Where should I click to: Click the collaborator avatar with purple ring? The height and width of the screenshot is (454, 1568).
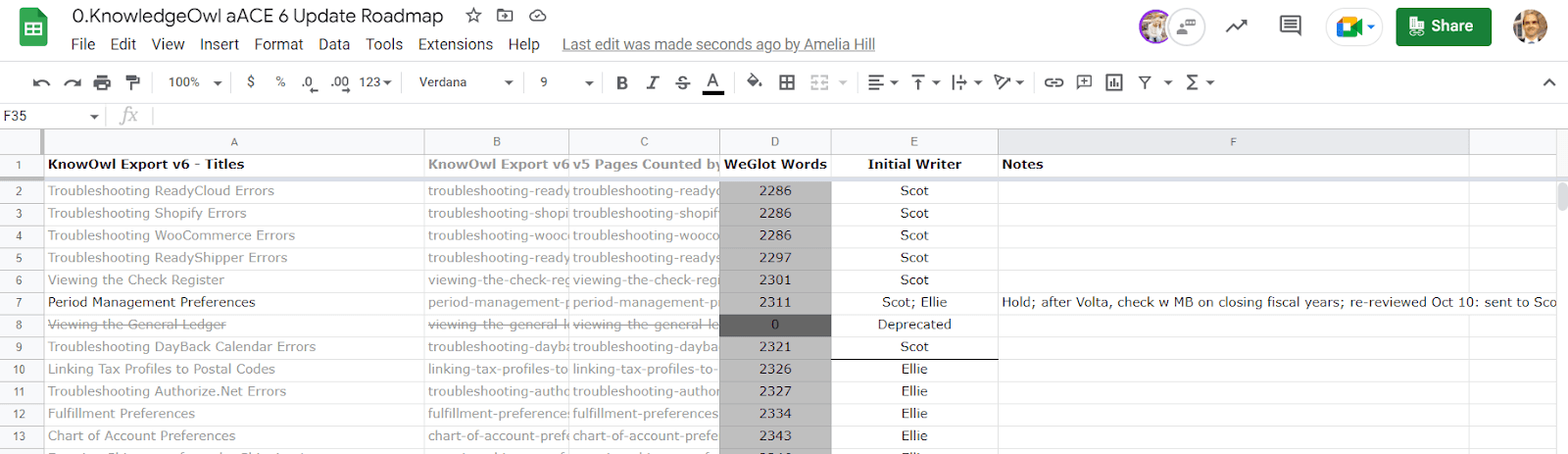(1155, 26)
